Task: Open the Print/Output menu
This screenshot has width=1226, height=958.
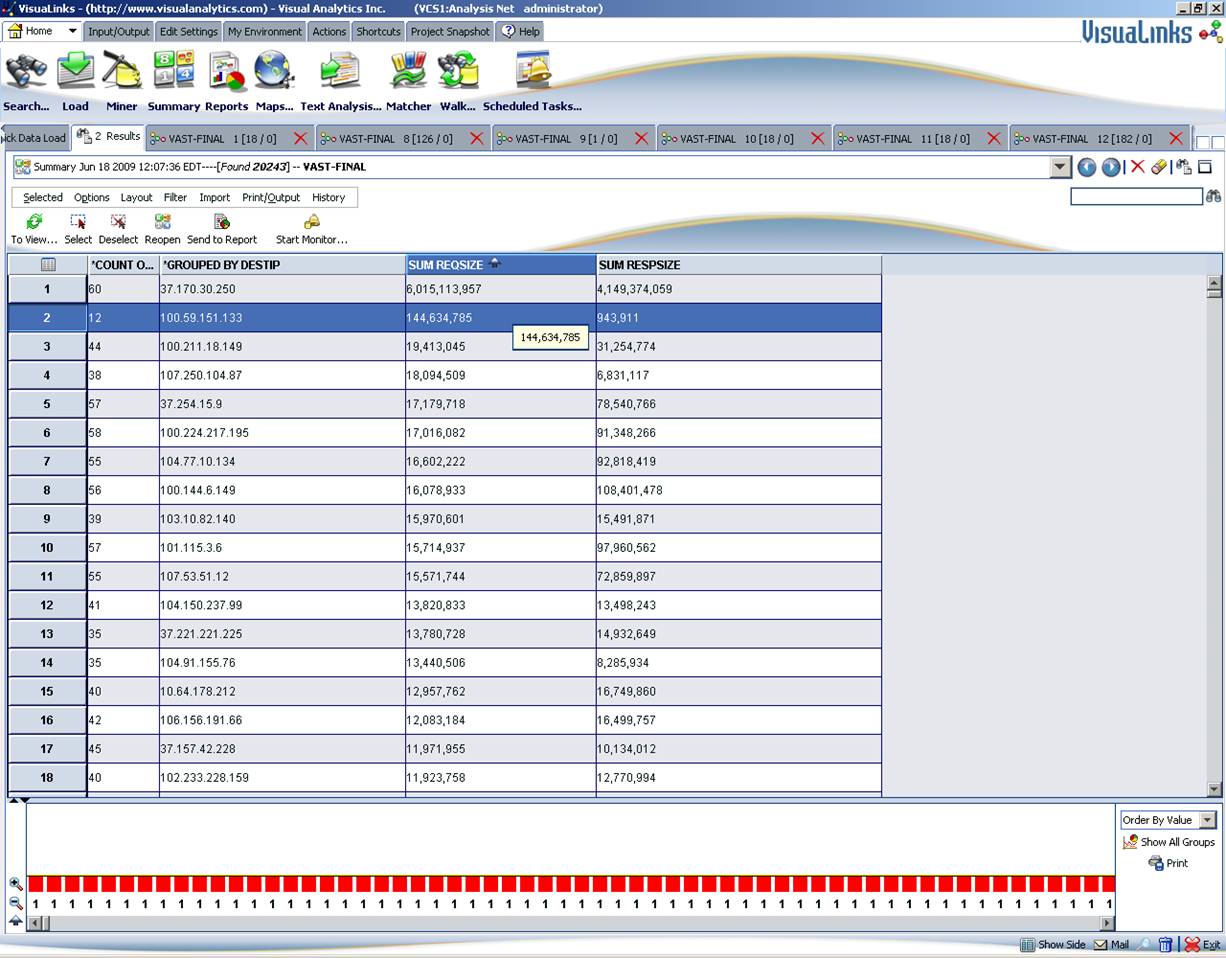Action: (x=271, y=198)
